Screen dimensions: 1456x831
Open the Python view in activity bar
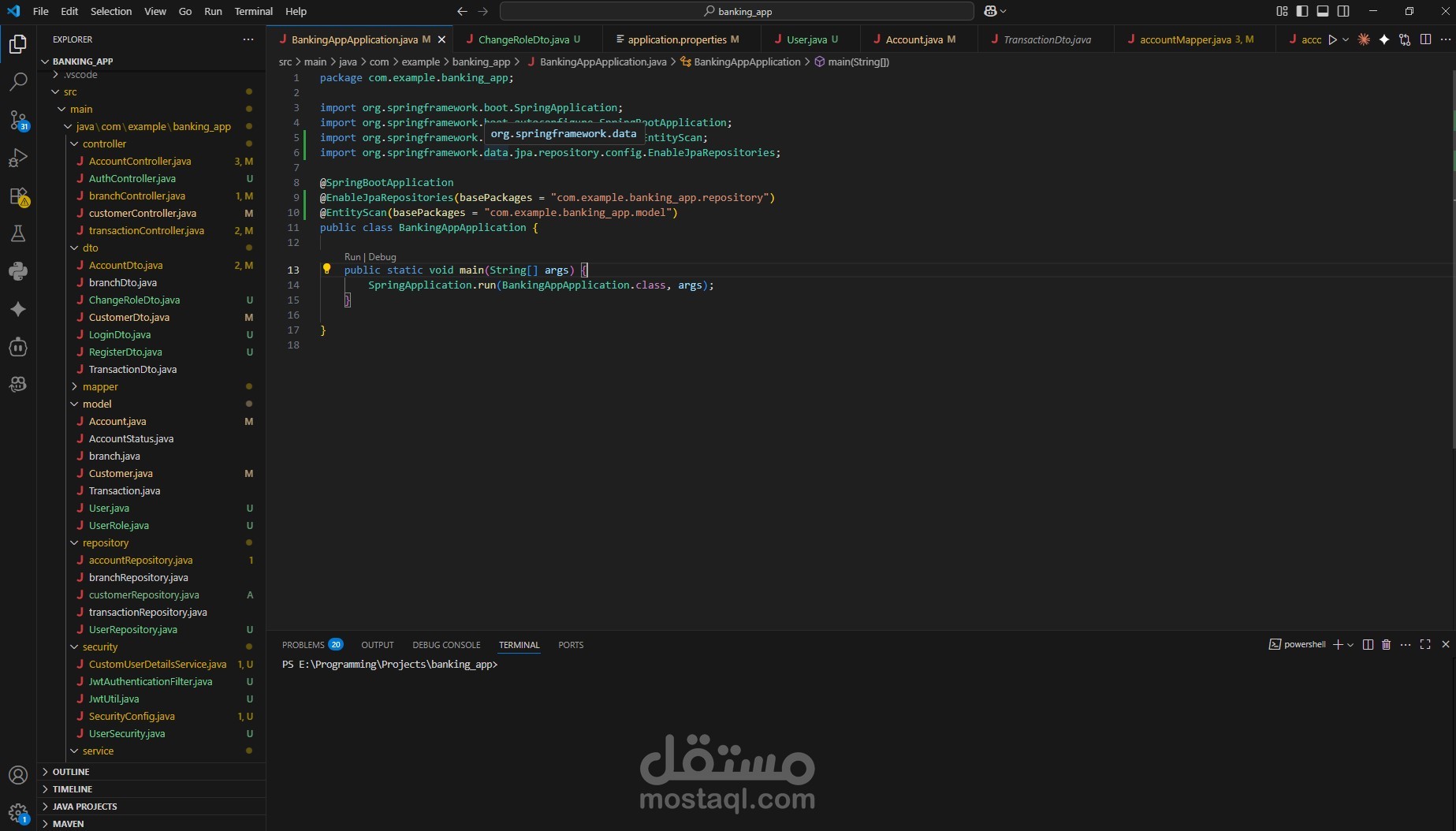tap(18, 271)
